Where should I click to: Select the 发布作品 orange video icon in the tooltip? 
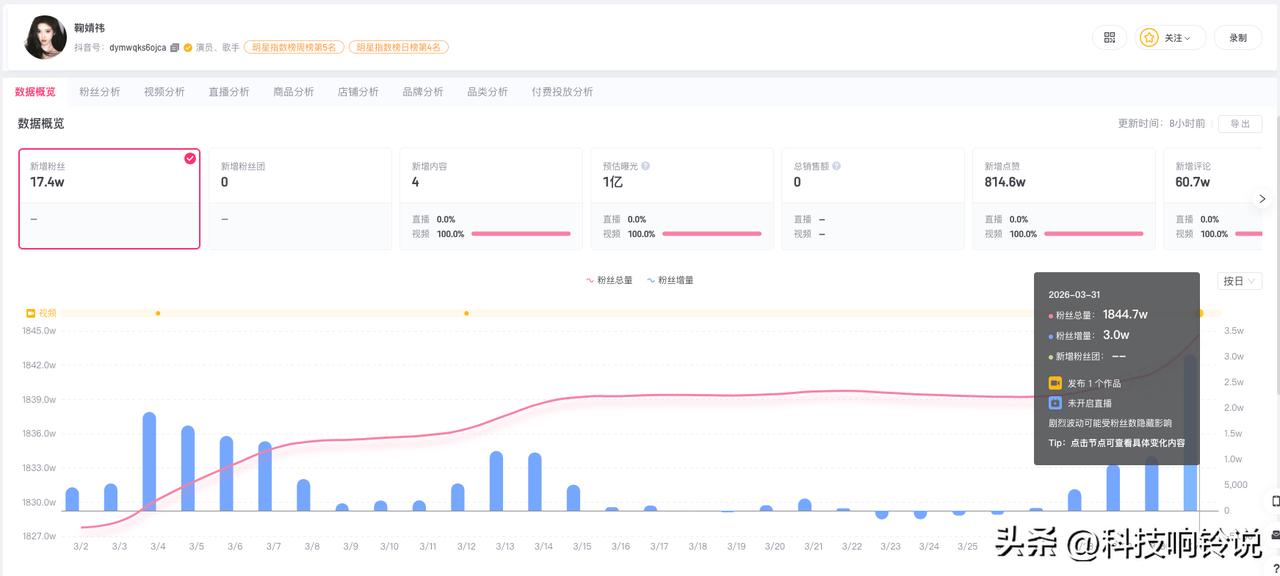[1056, 382]
